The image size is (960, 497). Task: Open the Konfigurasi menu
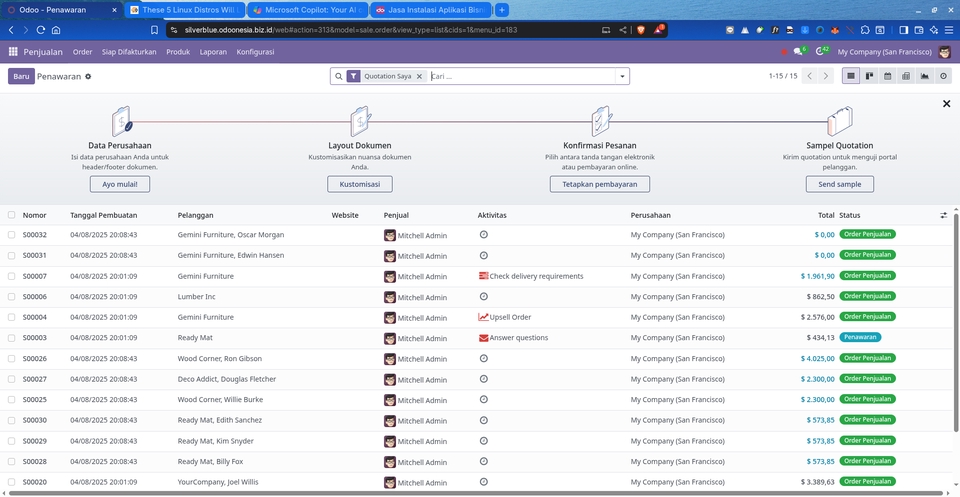click(x=256, y=51)
